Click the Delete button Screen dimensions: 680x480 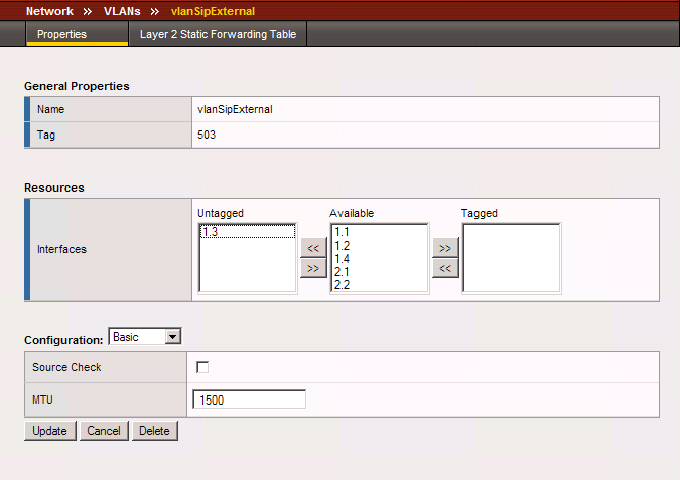tap(154, 431)
